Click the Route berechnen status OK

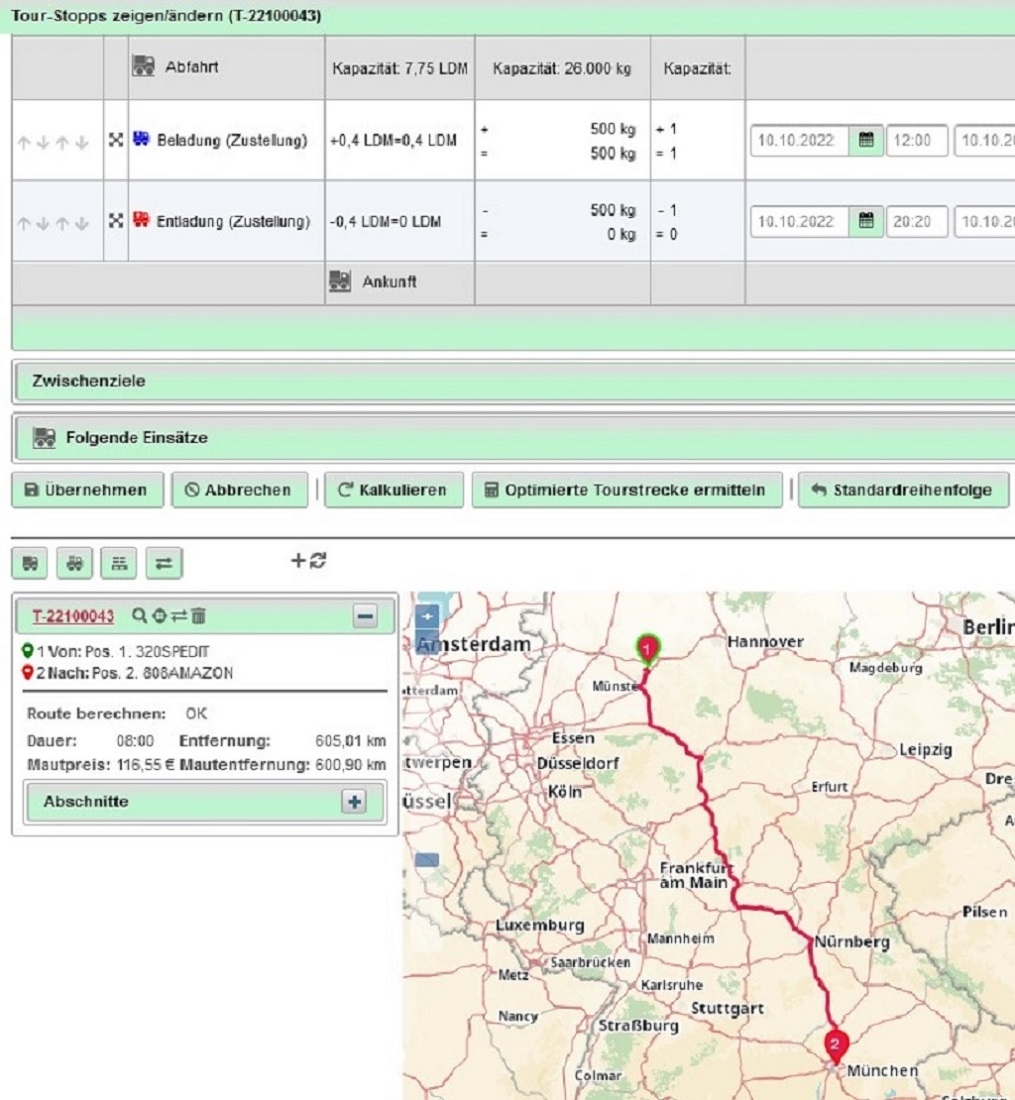tap(196, 713)
